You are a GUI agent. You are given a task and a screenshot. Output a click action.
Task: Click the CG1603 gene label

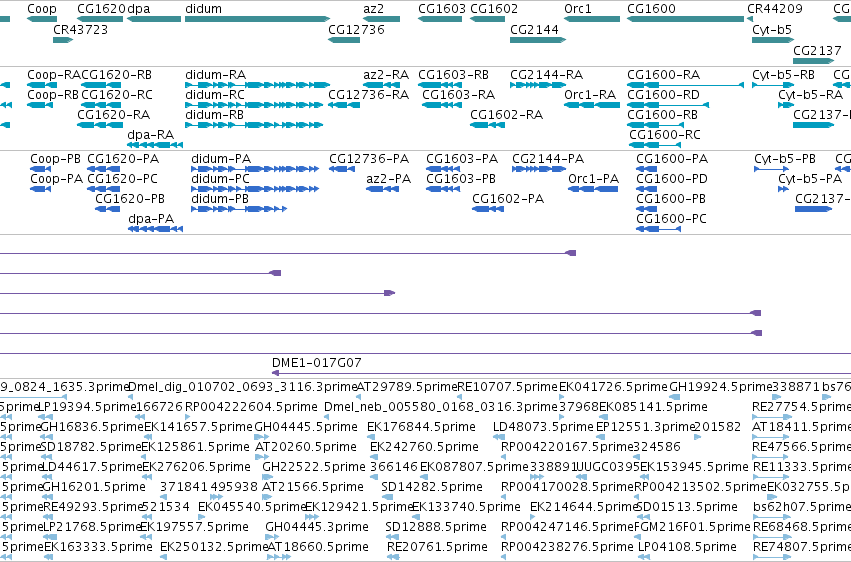click(x=442, y=9)
